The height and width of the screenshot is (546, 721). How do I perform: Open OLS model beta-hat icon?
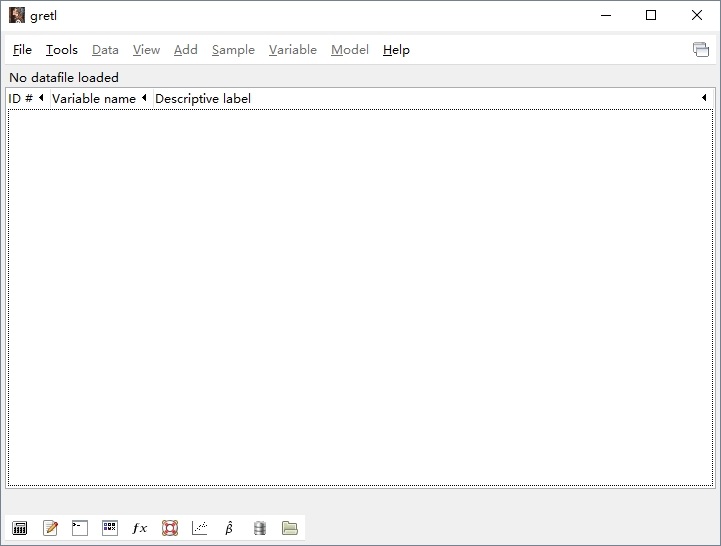(x=229, y=528)
